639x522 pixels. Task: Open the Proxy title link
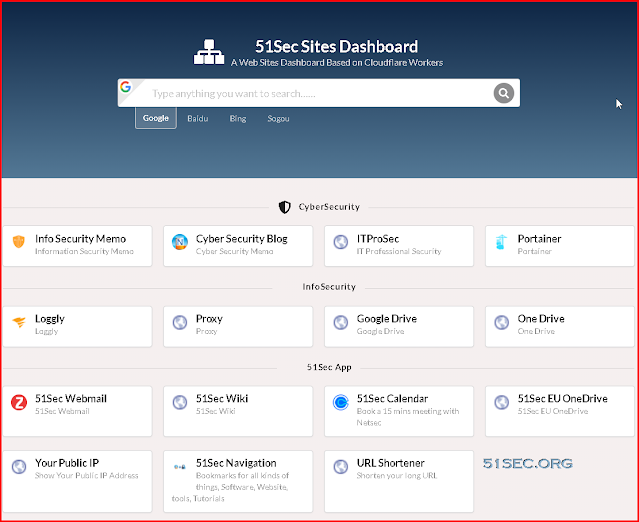209,319
